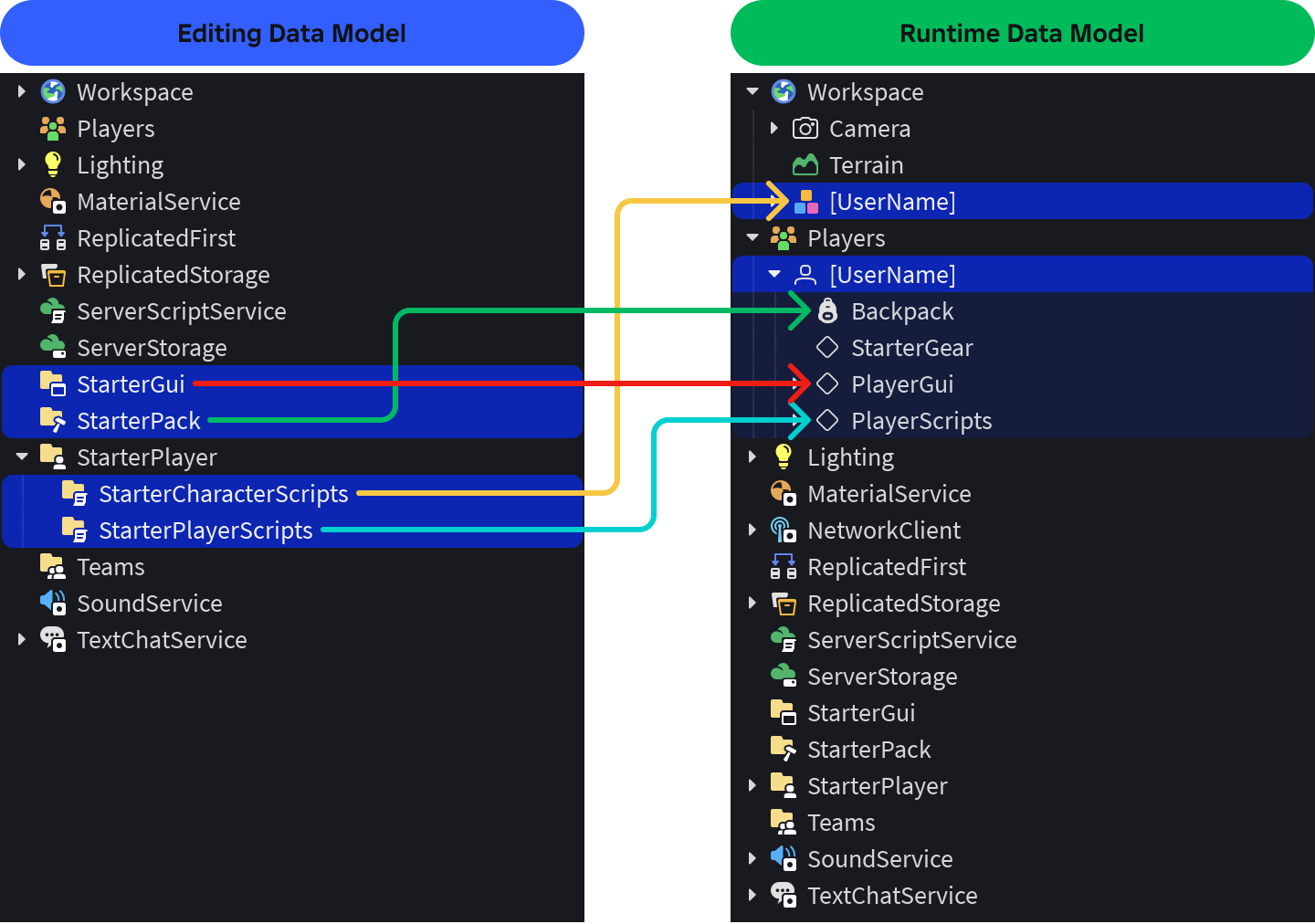The width and height of the screenshot is (1315, 924).
Task: Click the Teams icon in Runtime Data Model
Action: tap(784, 822)
